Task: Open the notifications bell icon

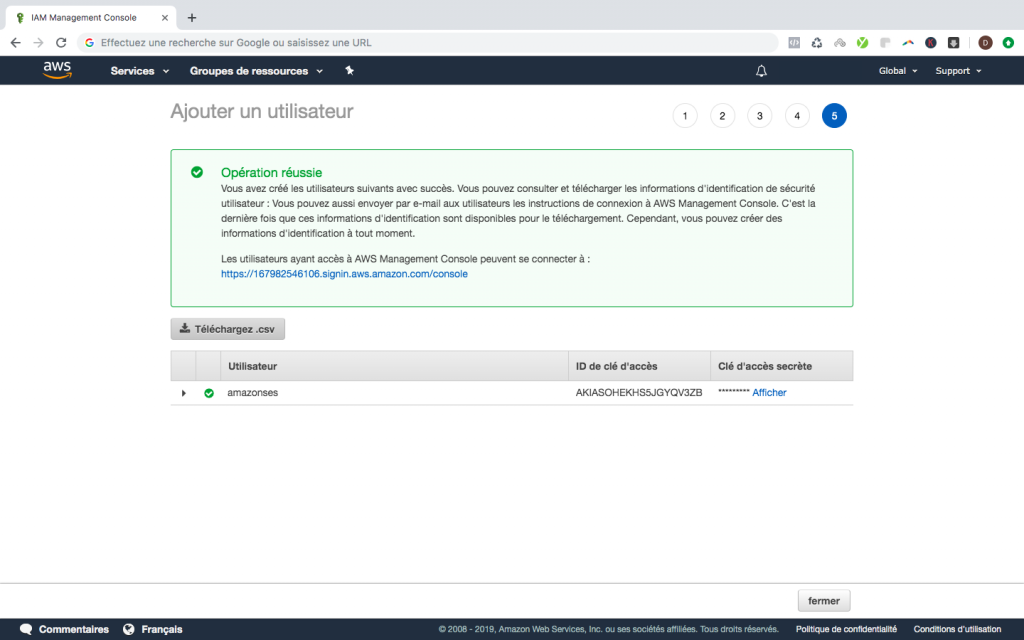Action: coord(761,71)
